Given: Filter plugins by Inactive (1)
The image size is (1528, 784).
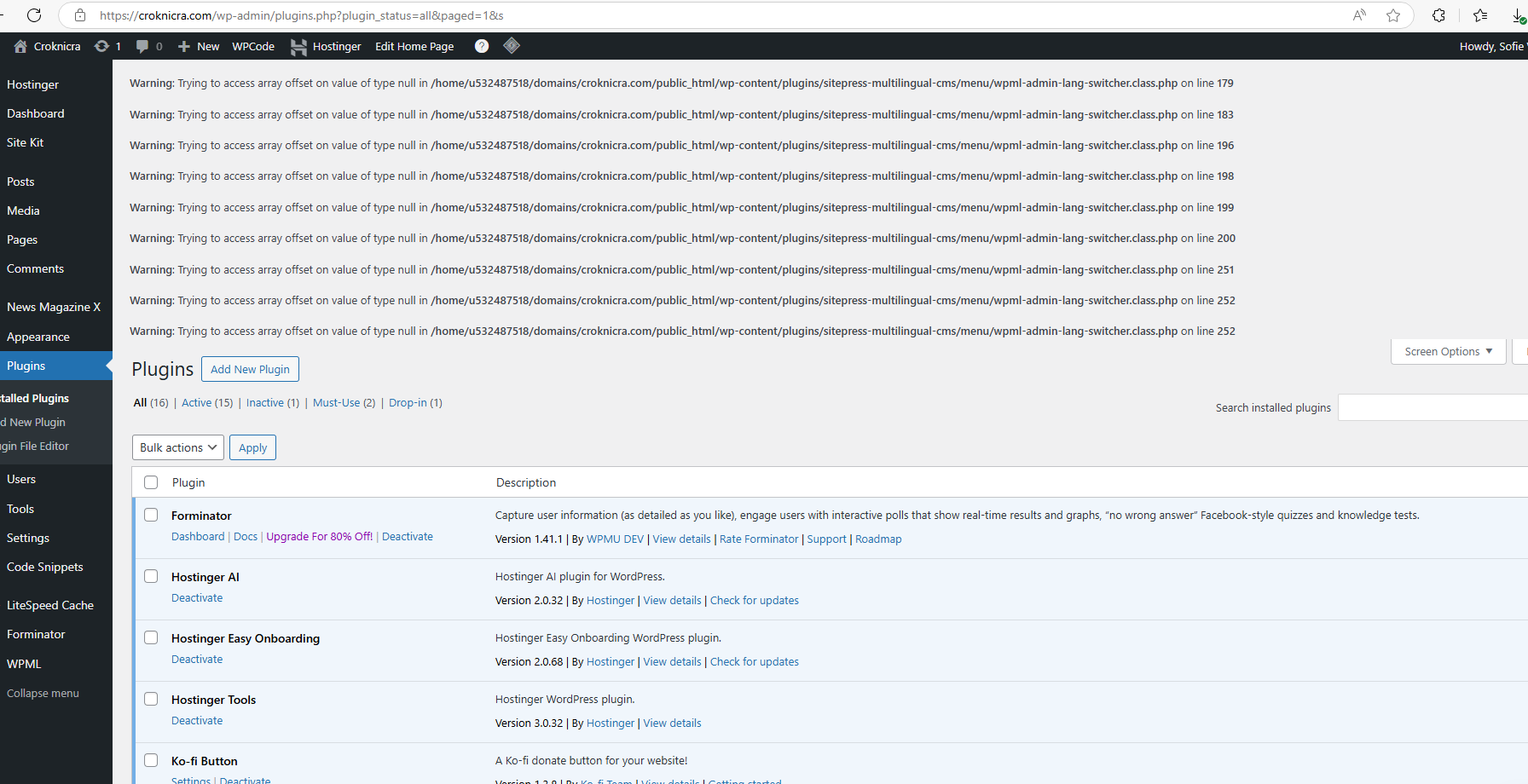Looking at the screenshot, I should click(x=273, y=402).
